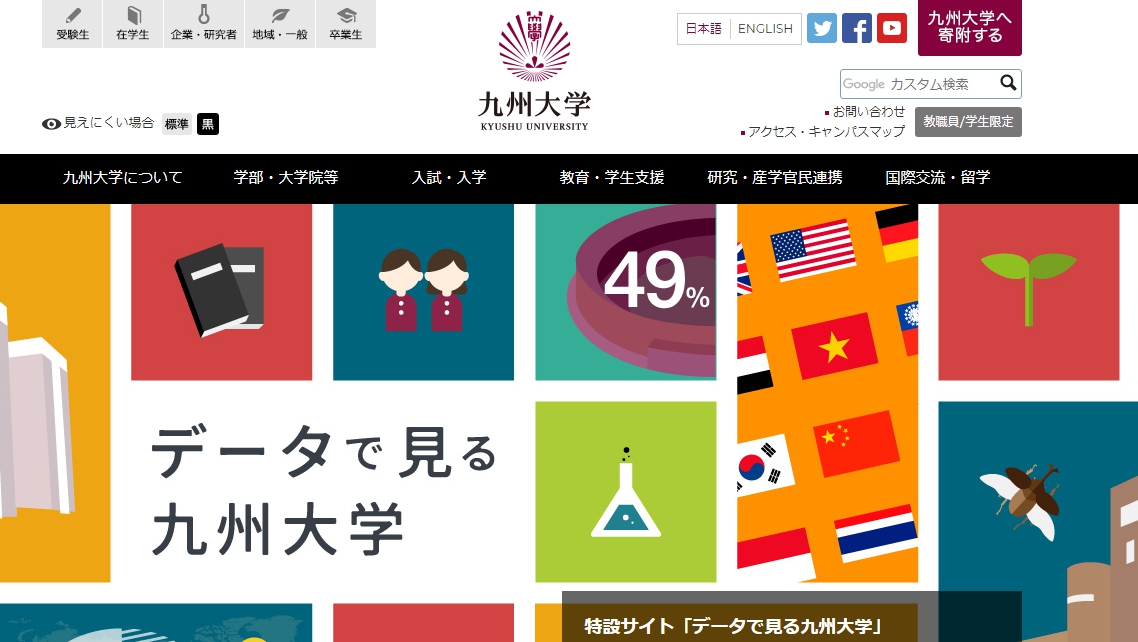Image resolution: width=1138 pixels, height=642 pixels.
Task: Open the YouTube icon link
Action: 892,28
